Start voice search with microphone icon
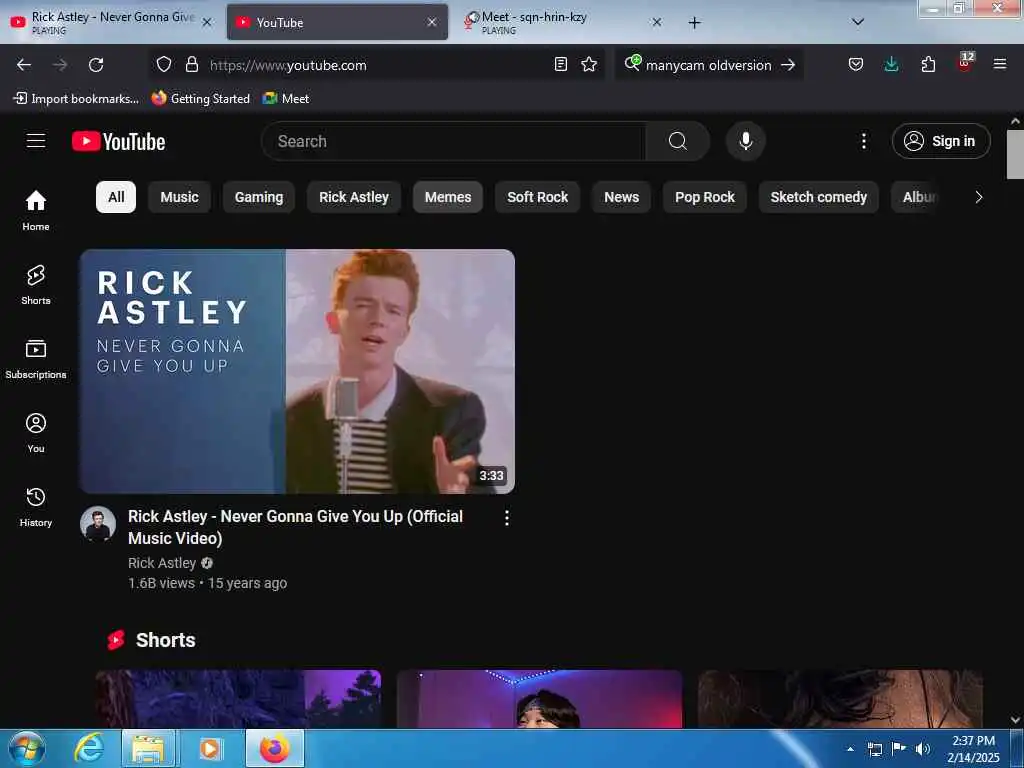Screen dimensions: 1024x768 746,141
